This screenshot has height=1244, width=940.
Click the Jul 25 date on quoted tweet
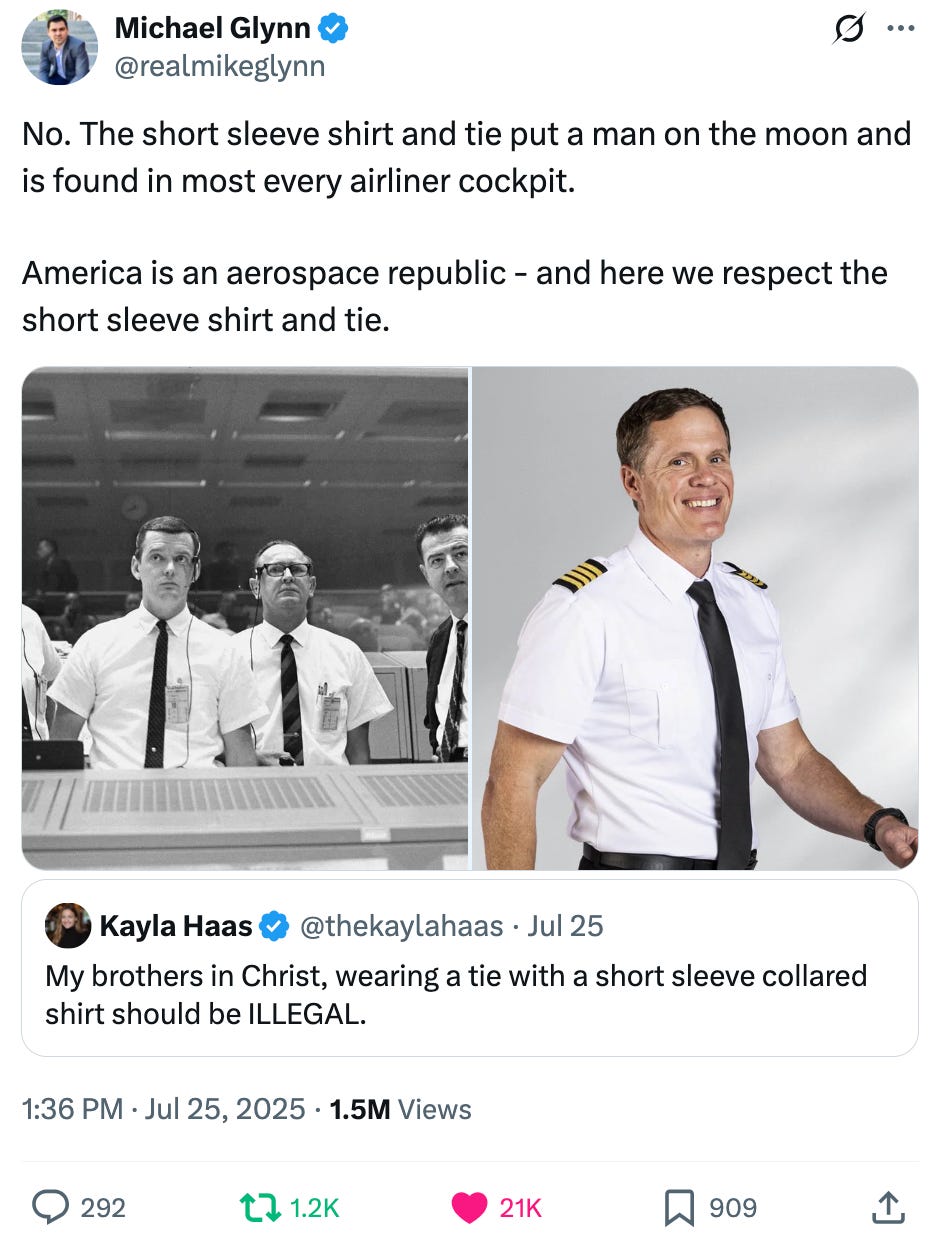565,926
